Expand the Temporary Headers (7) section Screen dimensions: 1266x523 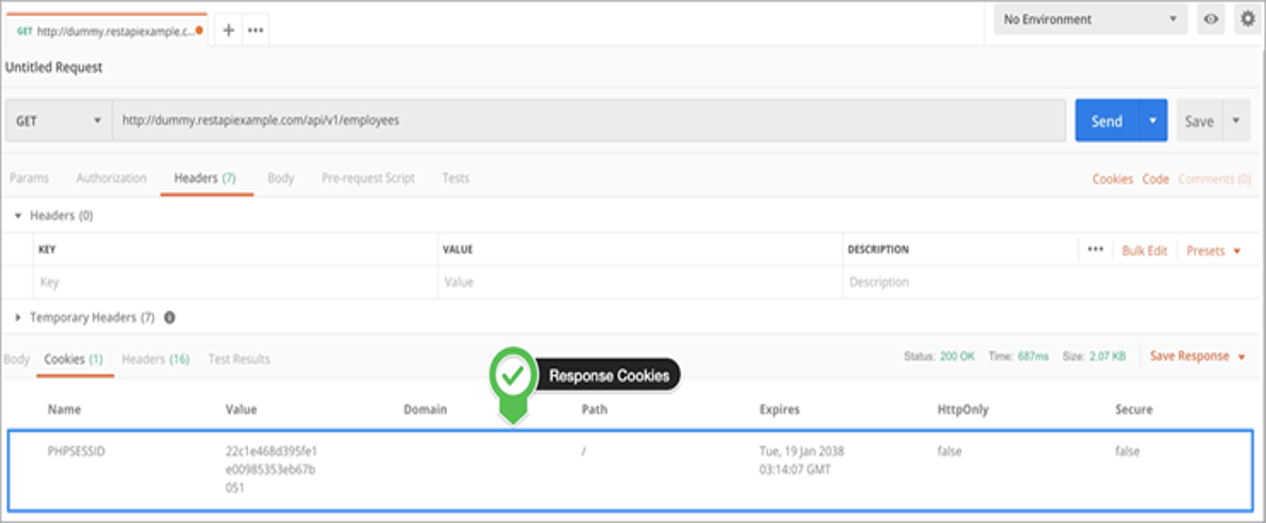pos(18,318)
